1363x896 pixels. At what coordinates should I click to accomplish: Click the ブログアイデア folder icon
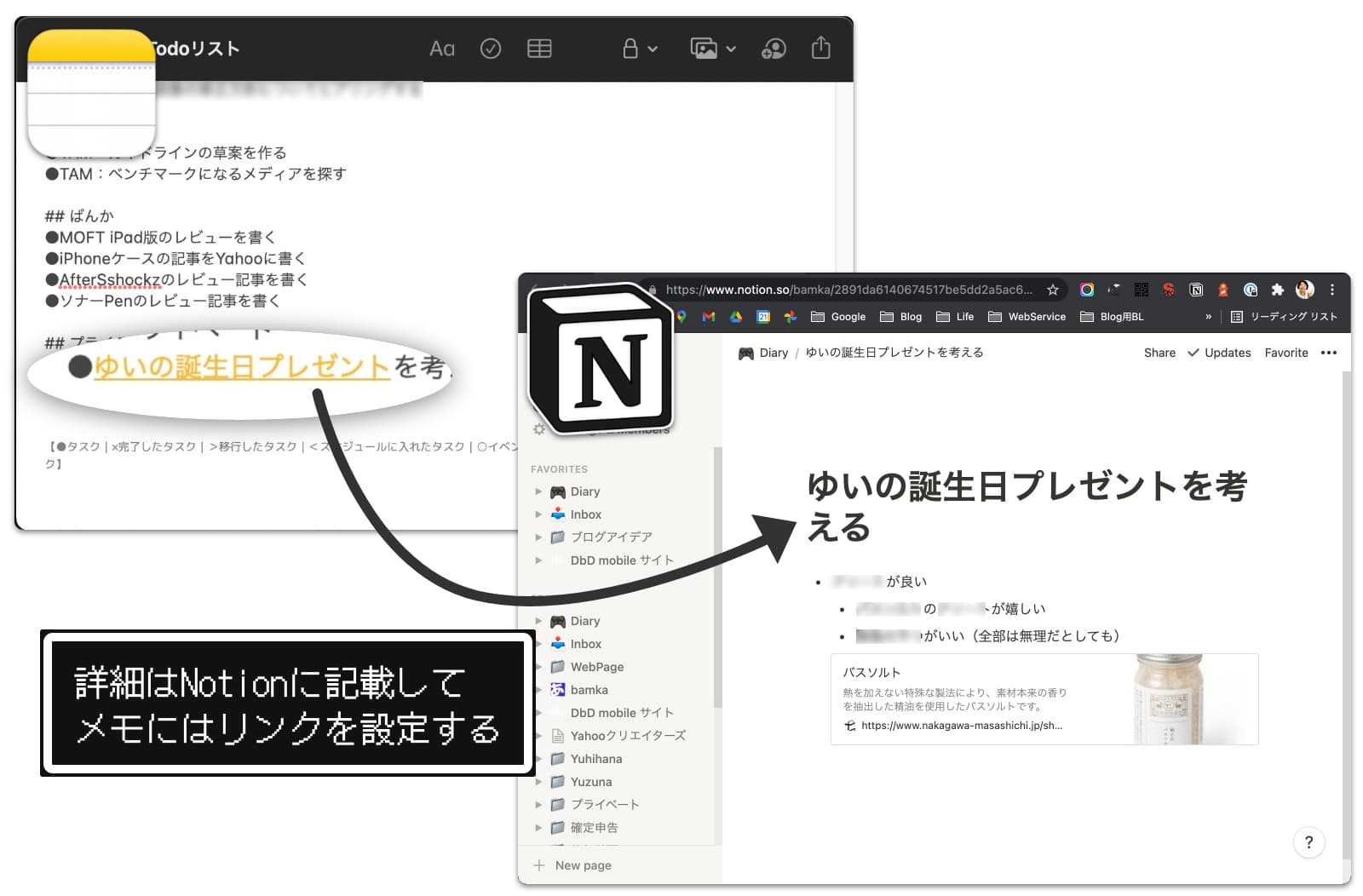pyautogui.click(x=558, y=537)
